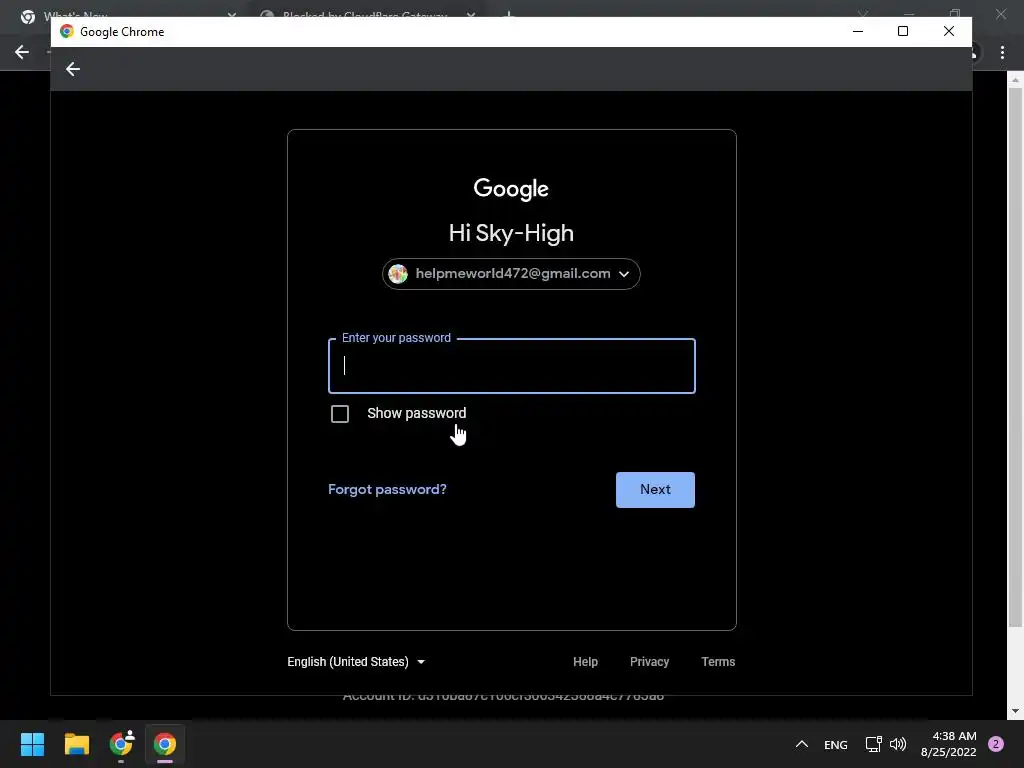Viewport: 1024px width, 768px height.
Task: Go back using the popup's back arrow
Action: (72, 69)
